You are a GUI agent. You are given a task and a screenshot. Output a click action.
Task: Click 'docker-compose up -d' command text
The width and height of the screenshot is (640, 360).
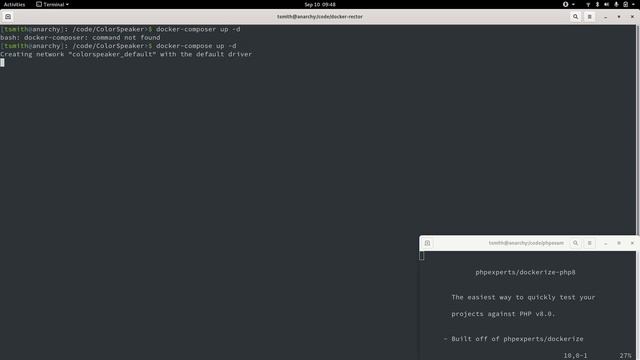point(196,46)
